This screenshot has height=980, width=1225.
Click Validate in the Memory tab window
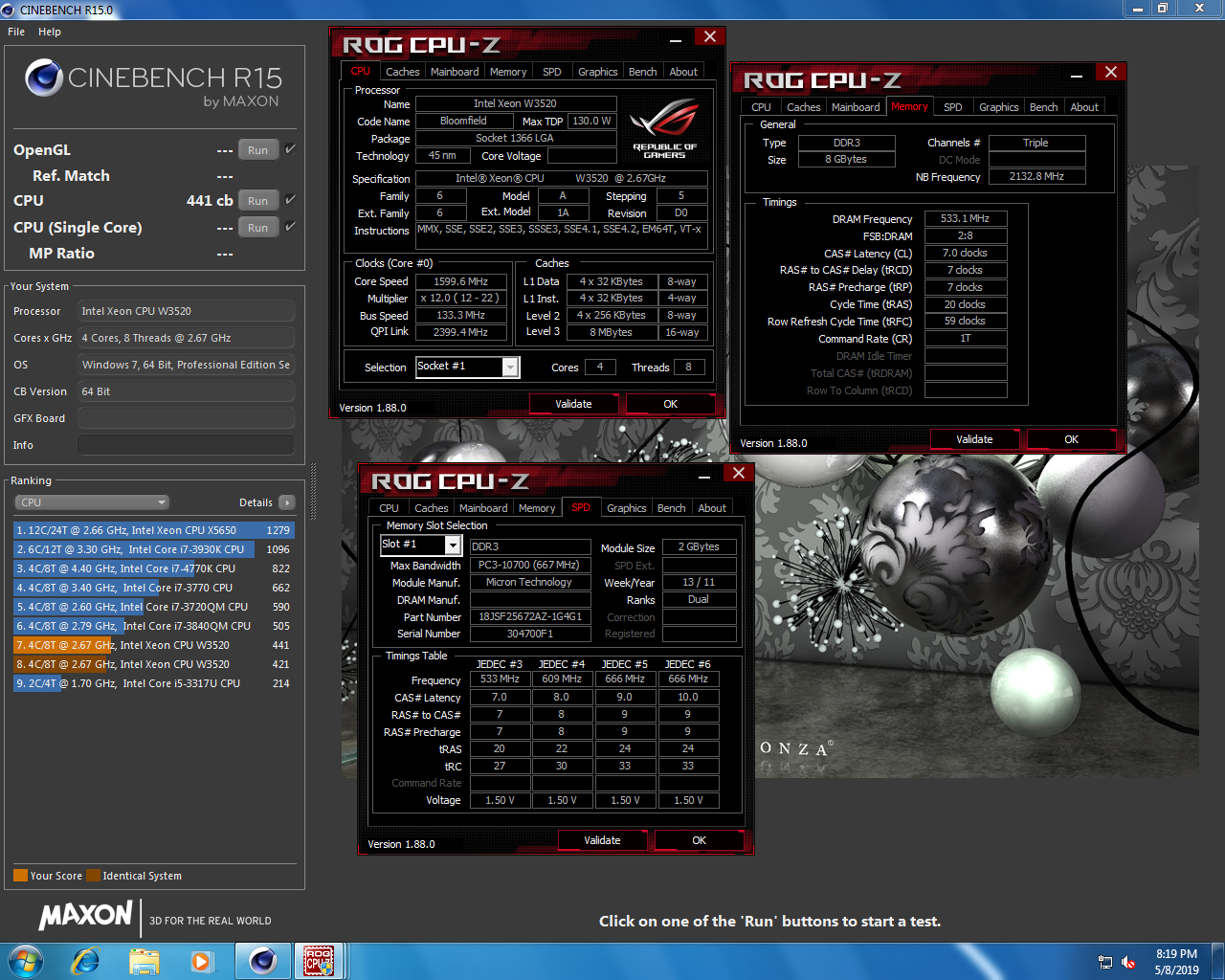point(975,439)
